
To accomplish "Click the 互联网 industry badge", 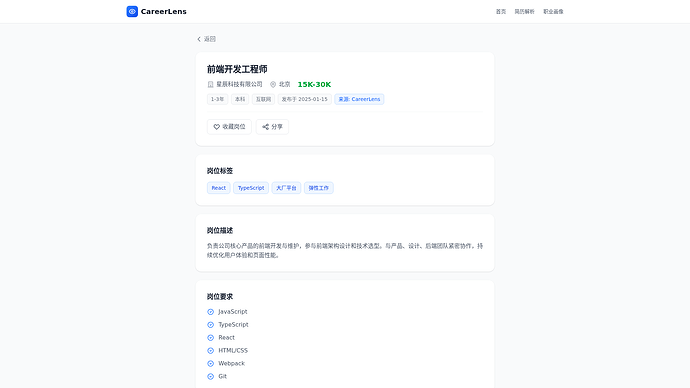I will [x=264, y=99].
